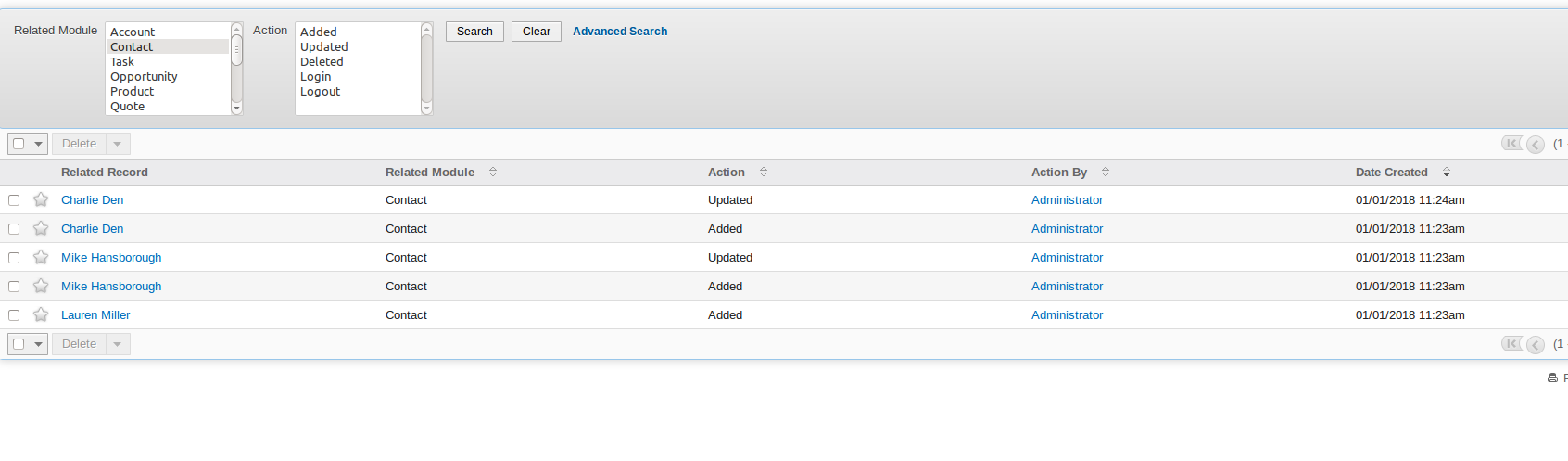This screenshot has height=461, width=1568.
Task: Open Charlie Den record dated 11:24am
Action: tap(92, 199)
